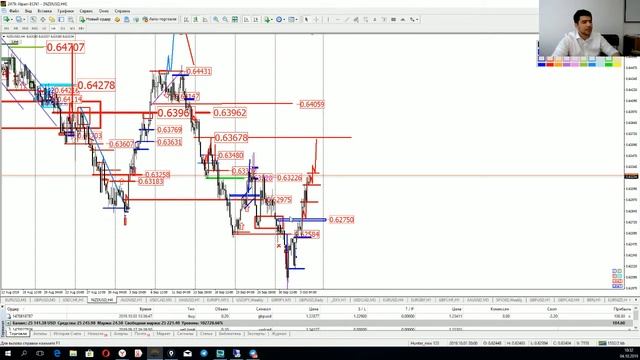Switch chart to candlesticks icon
Image resolution: width=640 pixels, height=360 pixels.
(x=196, y=19)
